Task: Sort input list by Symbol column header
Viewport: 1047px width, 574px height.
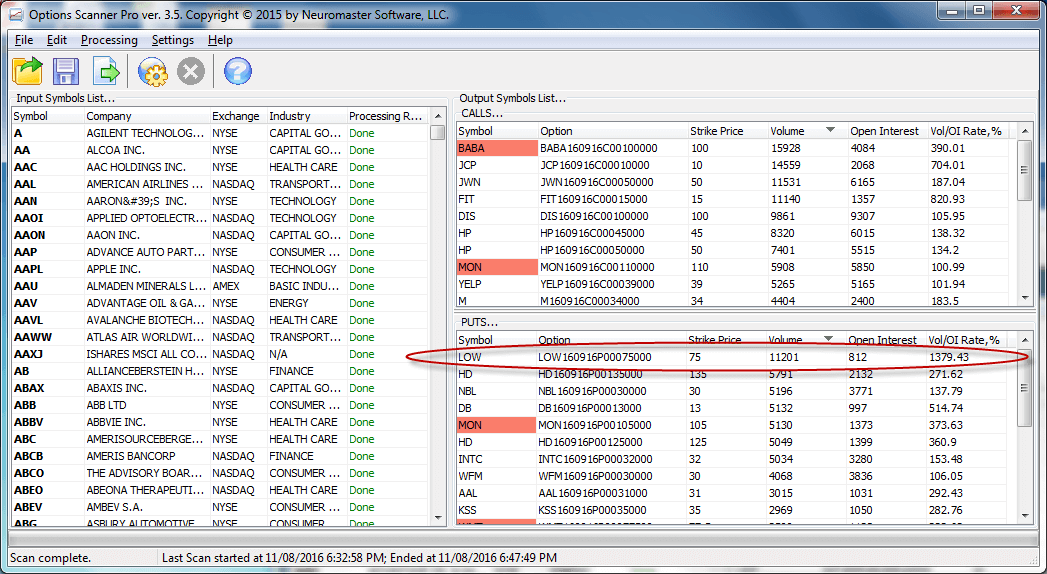Action: [x=47, y=116]
